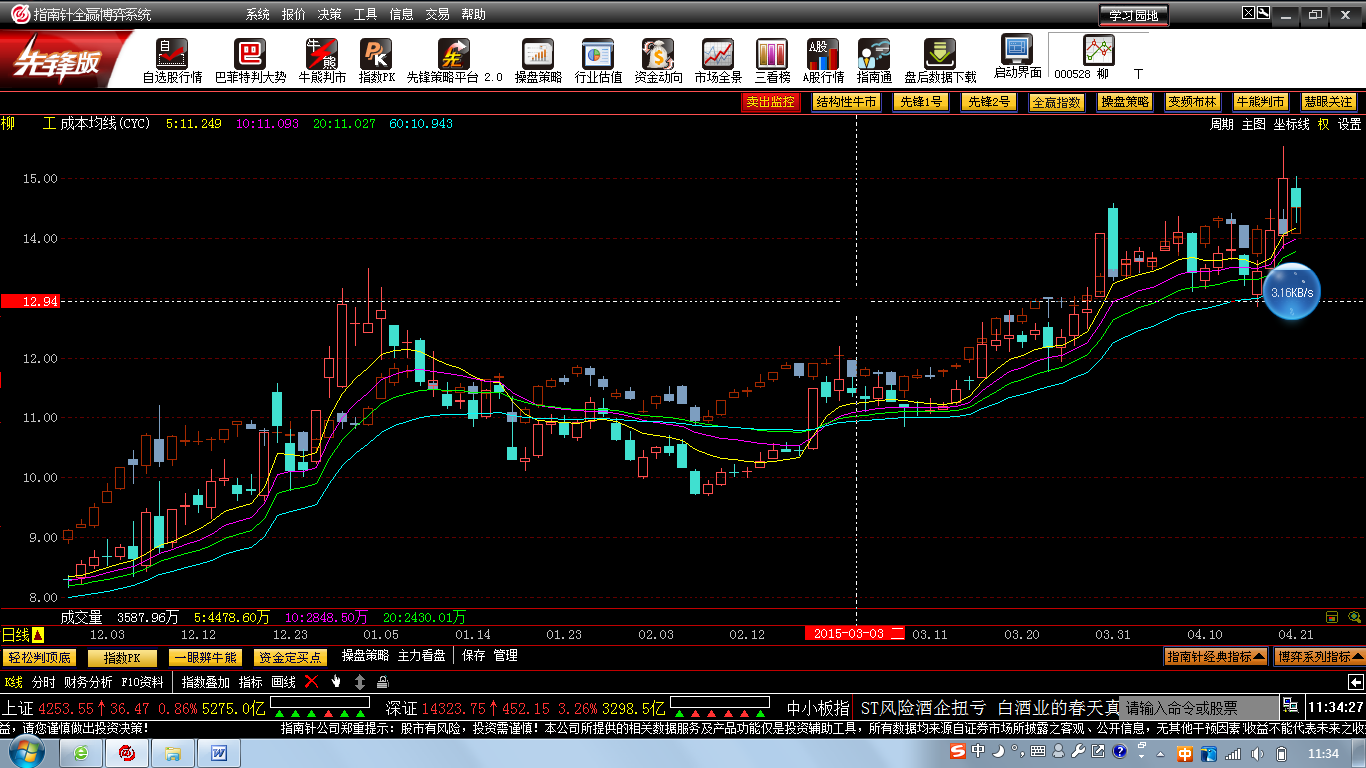Switch to the 财务分析 tab
This screenshot has width=1366, height=768.
point(88,682)
